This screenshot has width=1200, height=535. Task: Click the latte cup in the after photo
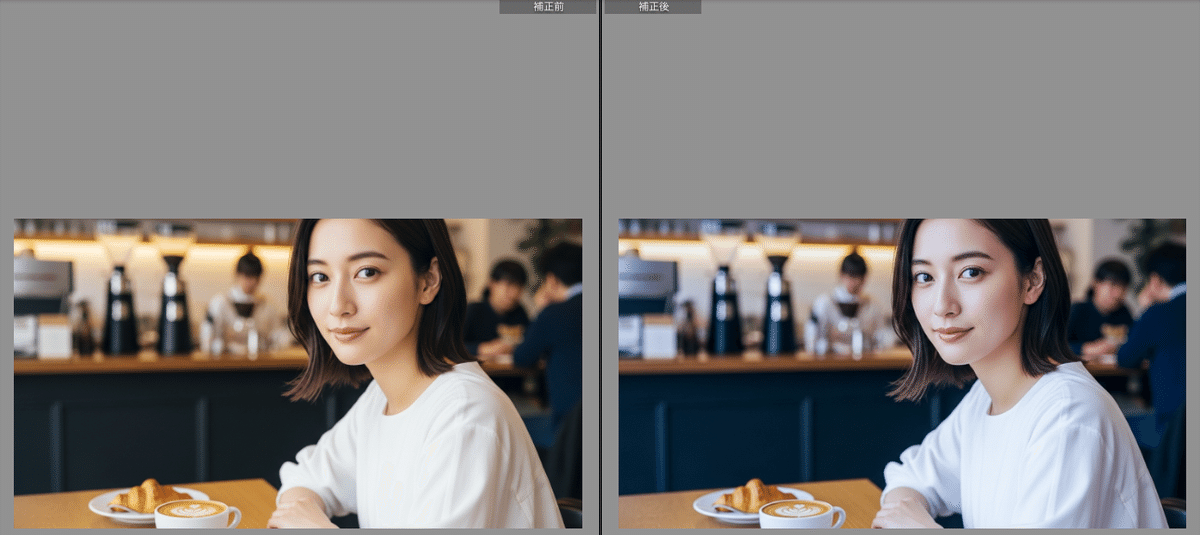tap(800, 513)
